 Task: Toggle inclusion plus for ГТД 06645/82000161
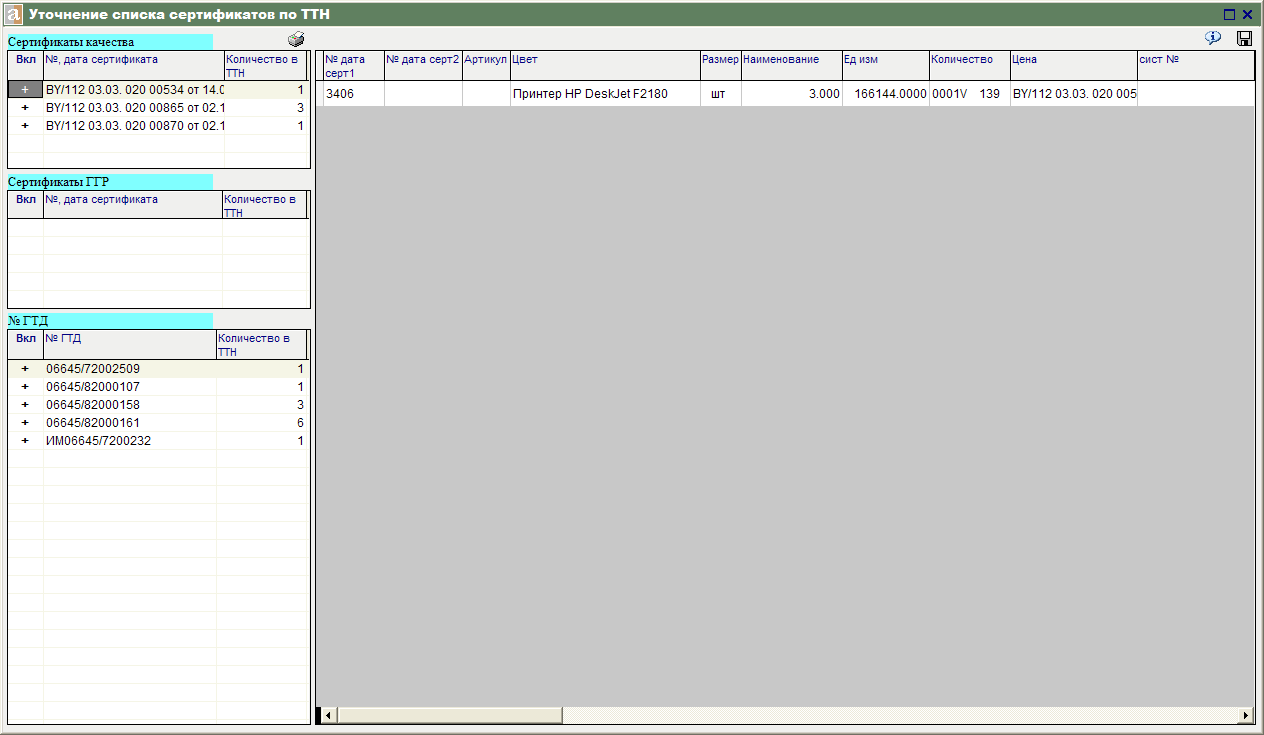[25, 423]
